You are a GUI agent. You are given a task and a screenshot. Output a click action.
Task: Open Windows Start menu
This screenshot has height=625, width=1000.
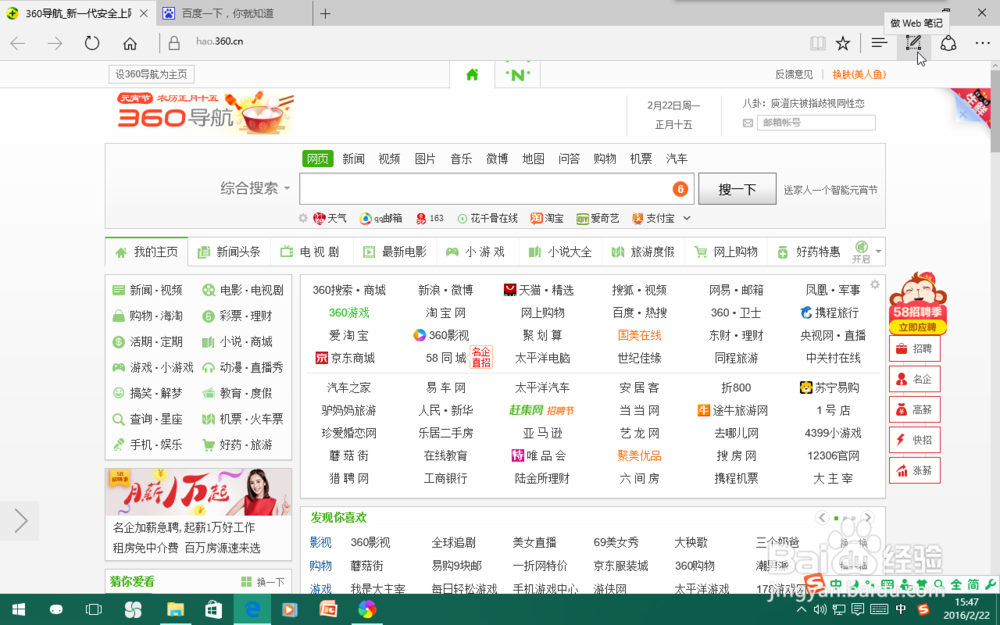tap(18, 610)
